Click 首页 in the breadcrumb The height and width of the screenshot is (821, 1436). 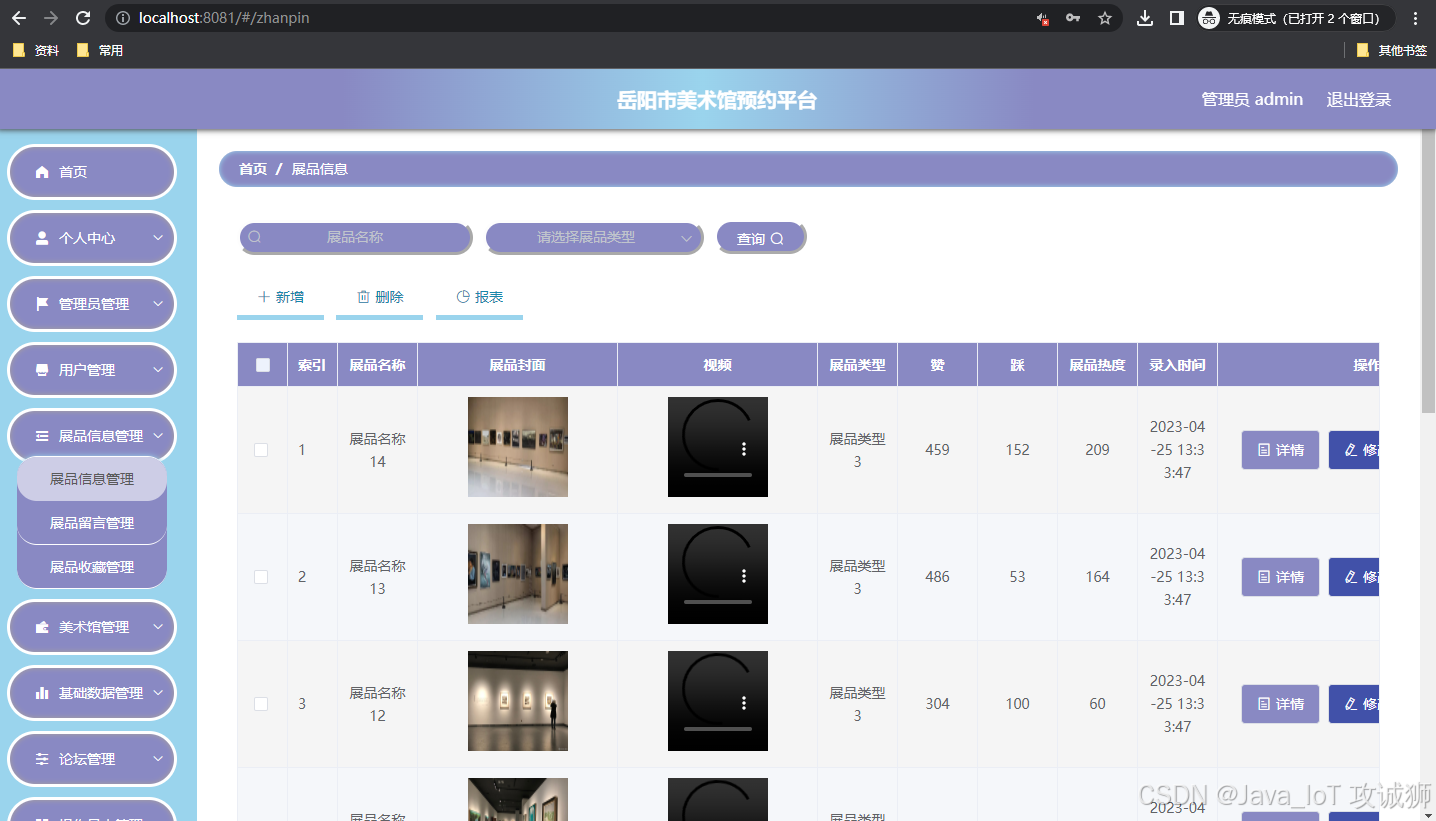[x=253, y=169]
